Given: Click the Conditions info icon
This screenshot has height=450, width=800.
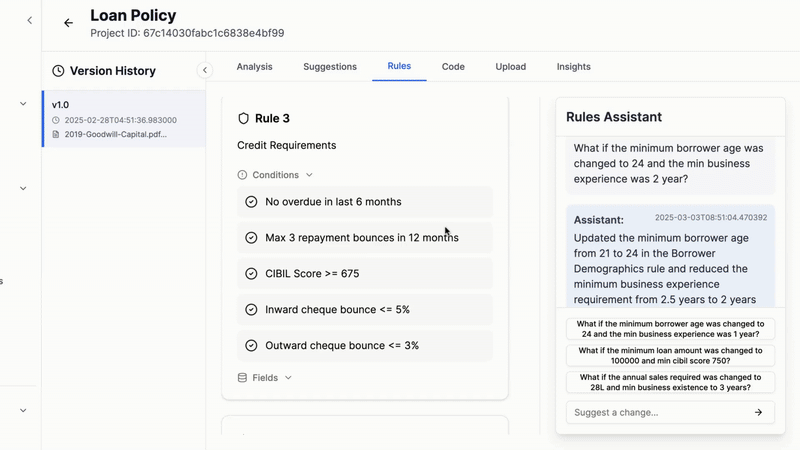Looking at the screenshot, I should (242, 175).
